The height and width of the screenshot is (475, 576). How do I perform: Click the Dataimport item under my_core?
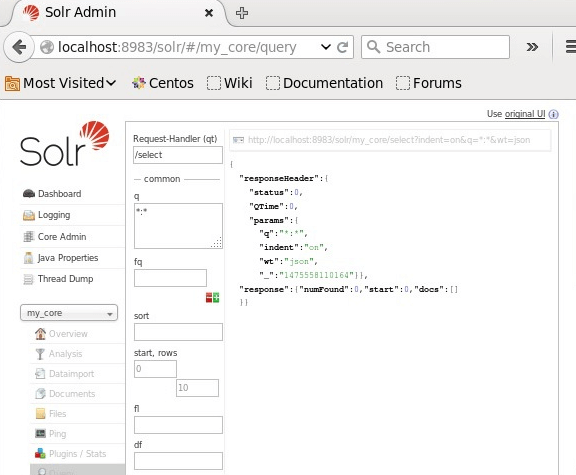point(71,374)
